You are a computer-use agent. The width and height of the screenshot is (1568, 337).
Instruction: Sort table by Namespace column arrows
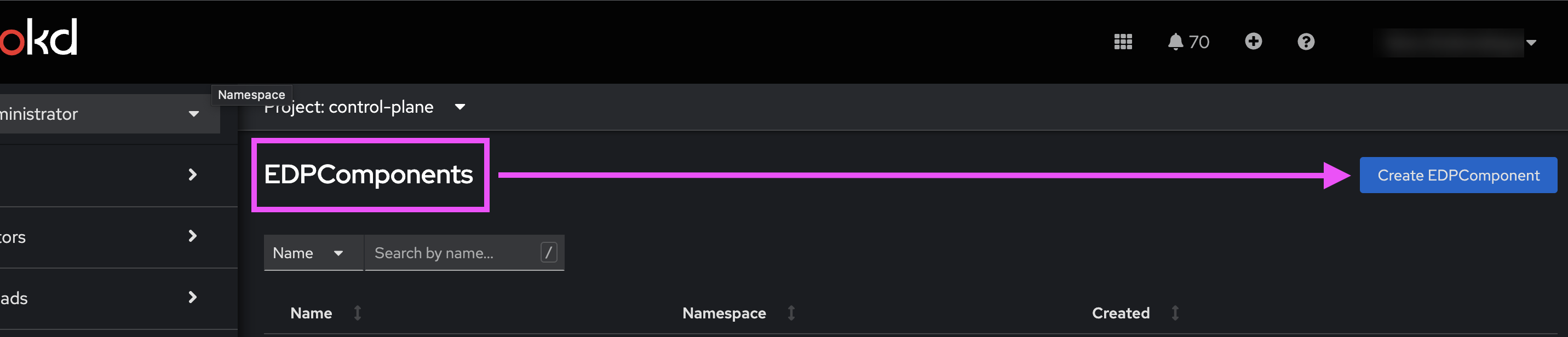(791, 313)
